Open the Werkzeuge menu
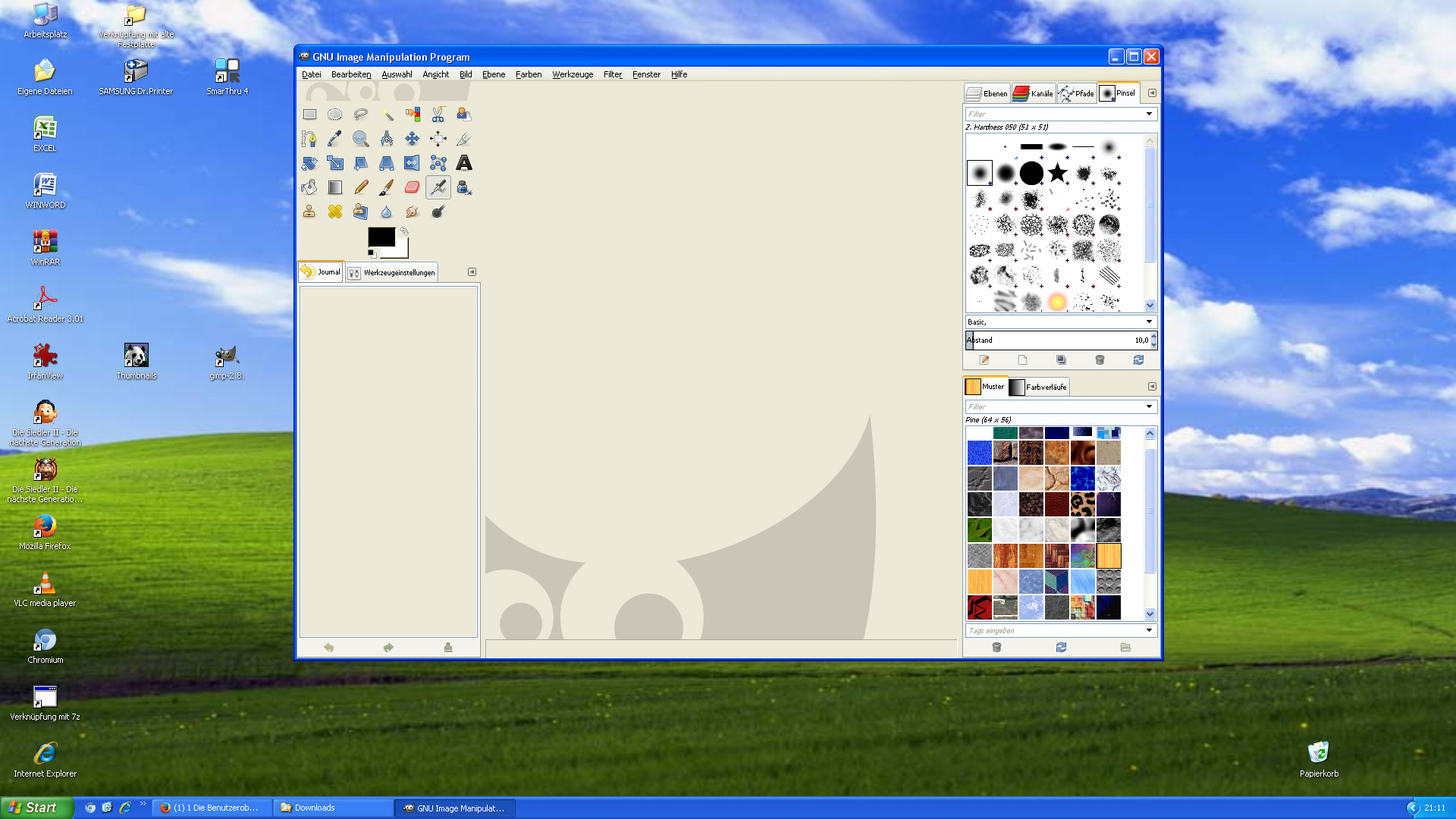This screenshot has height=819, width=1456. click(x=572, y=74)
